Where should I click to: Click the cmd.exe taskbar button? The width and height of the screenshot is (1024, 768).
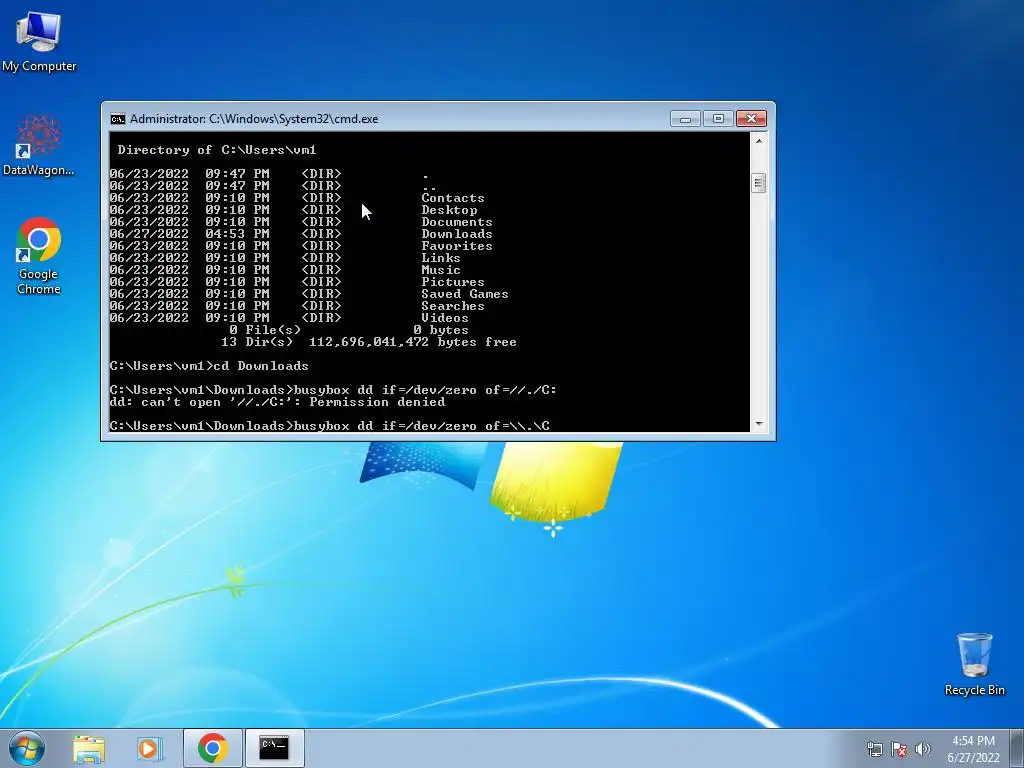tap(274, 748)
